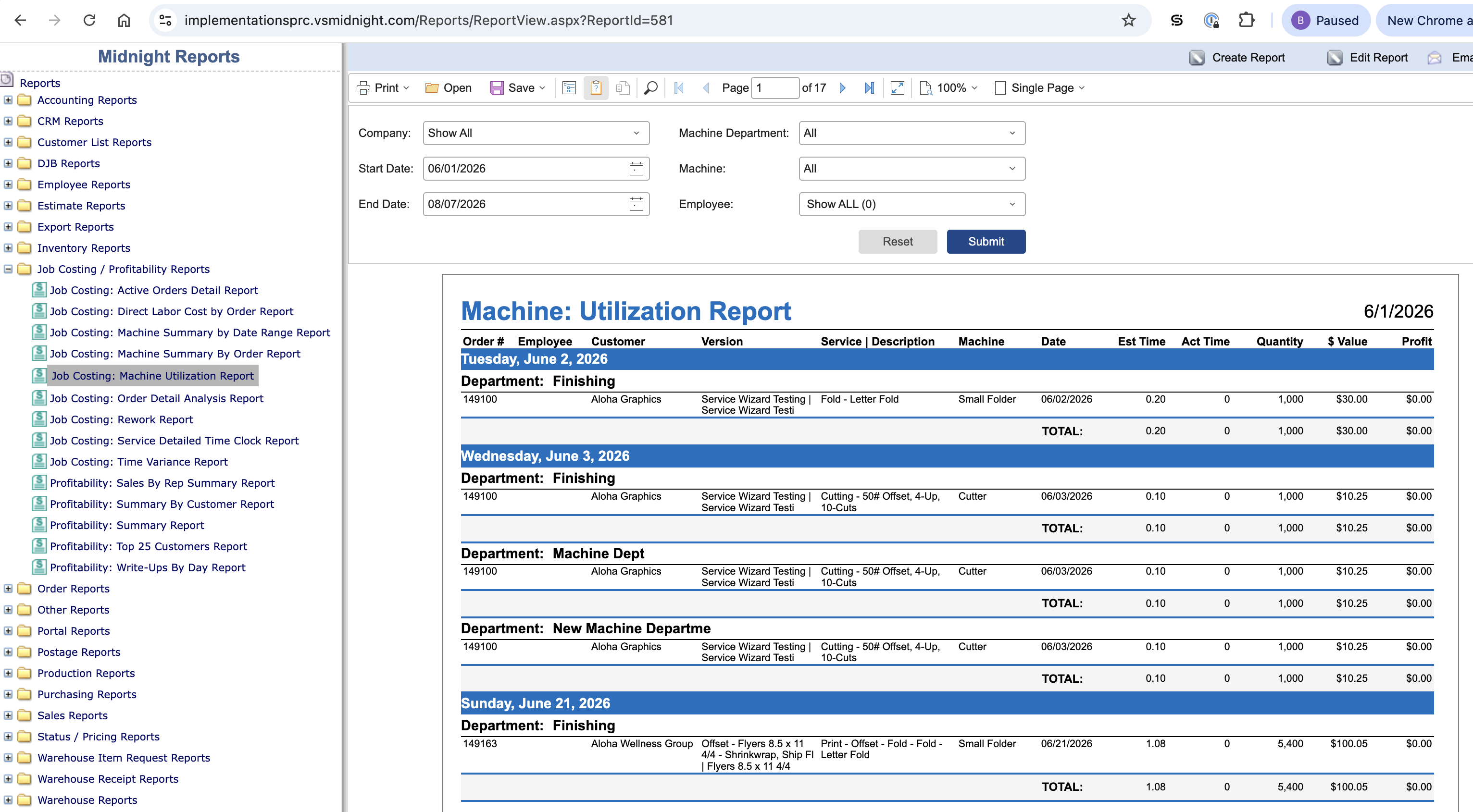Image resolution: width=1473 pixels, height=812 pixels.
Task: Open the Start Date calendar picker
Action: pyautogui.click(x=636, y=169)
